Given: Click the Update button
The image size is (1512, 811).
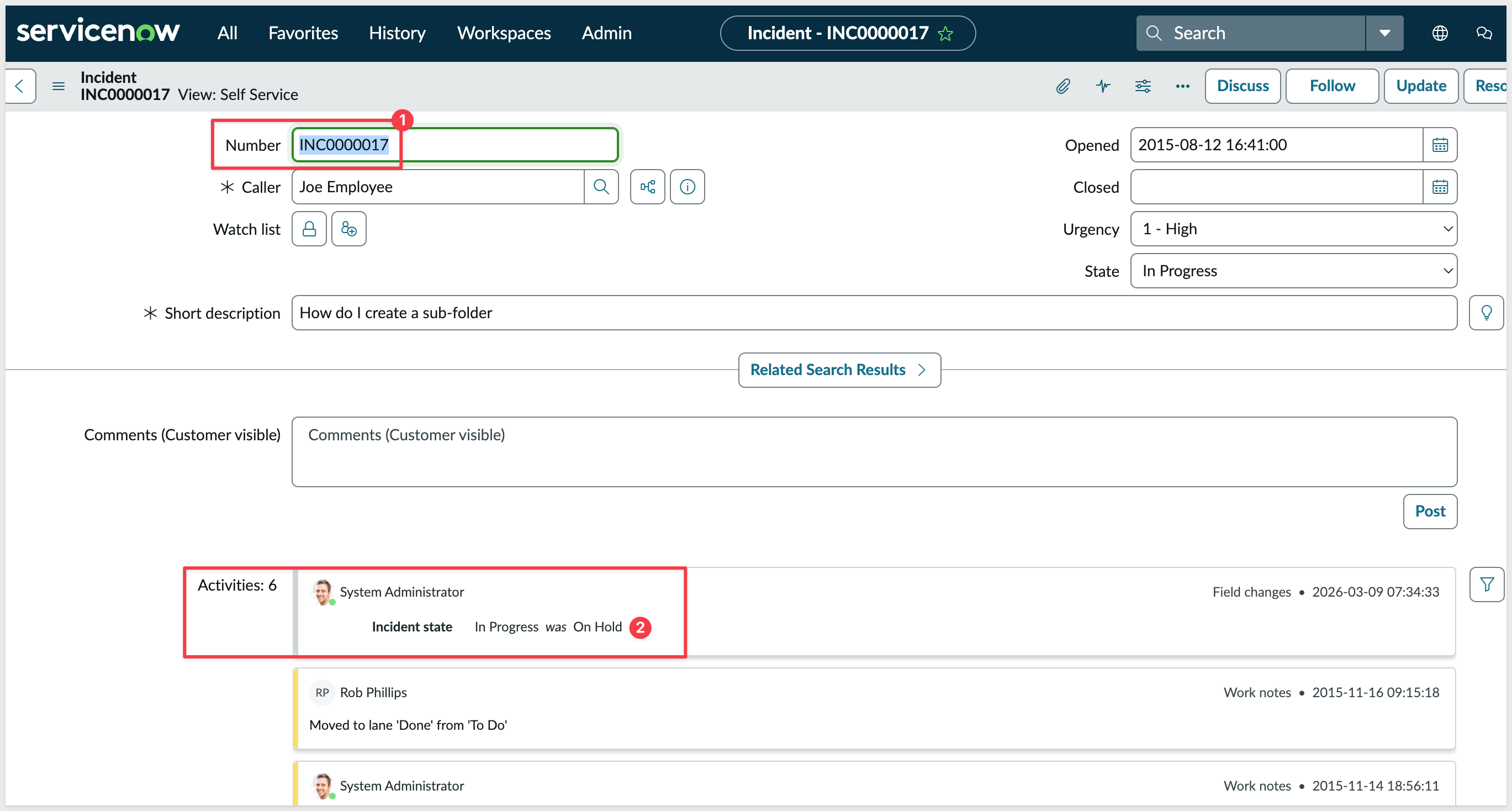Looking at the screenshot, I should click(1420, 86).
